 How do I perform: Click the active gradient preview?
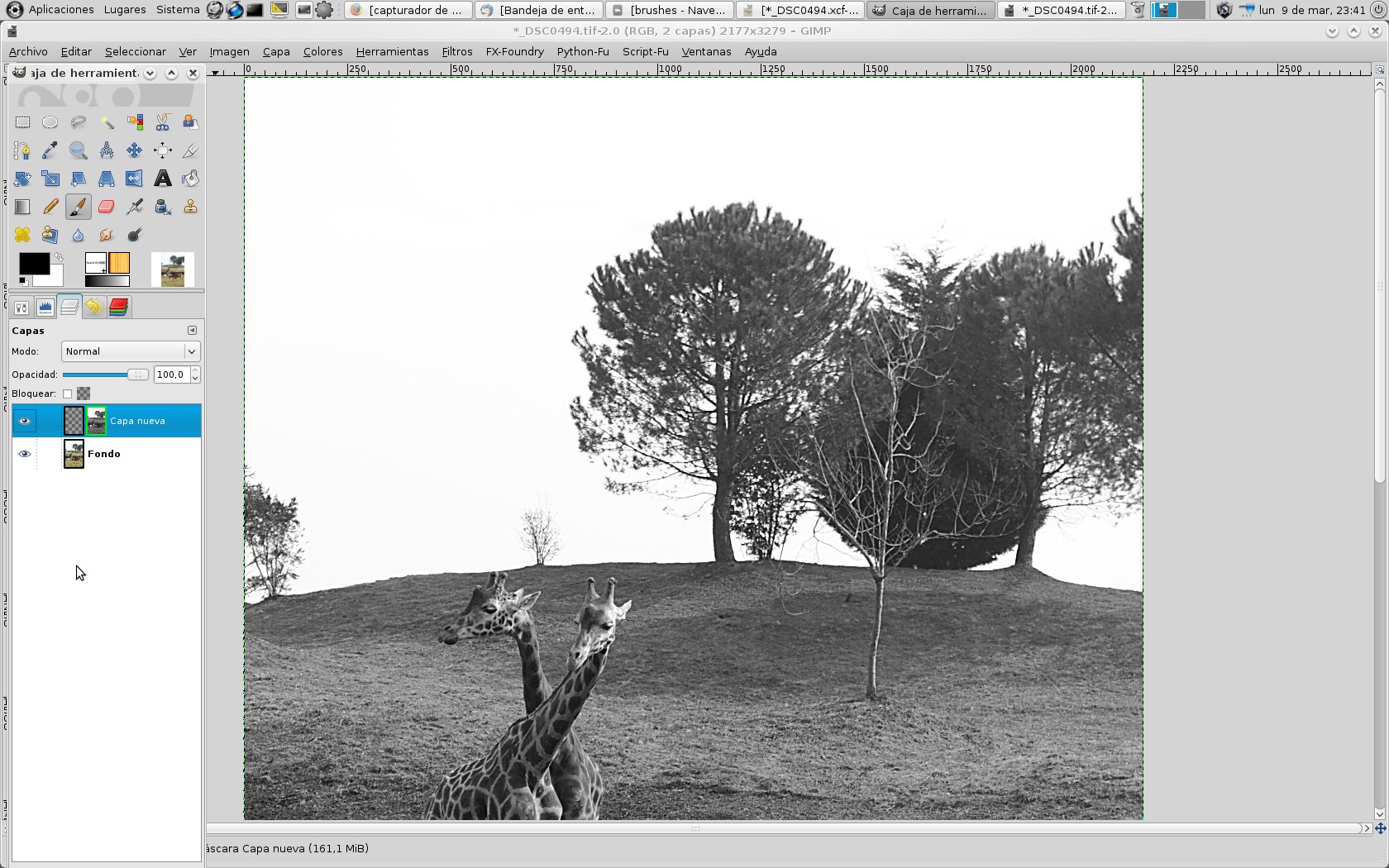107,281
